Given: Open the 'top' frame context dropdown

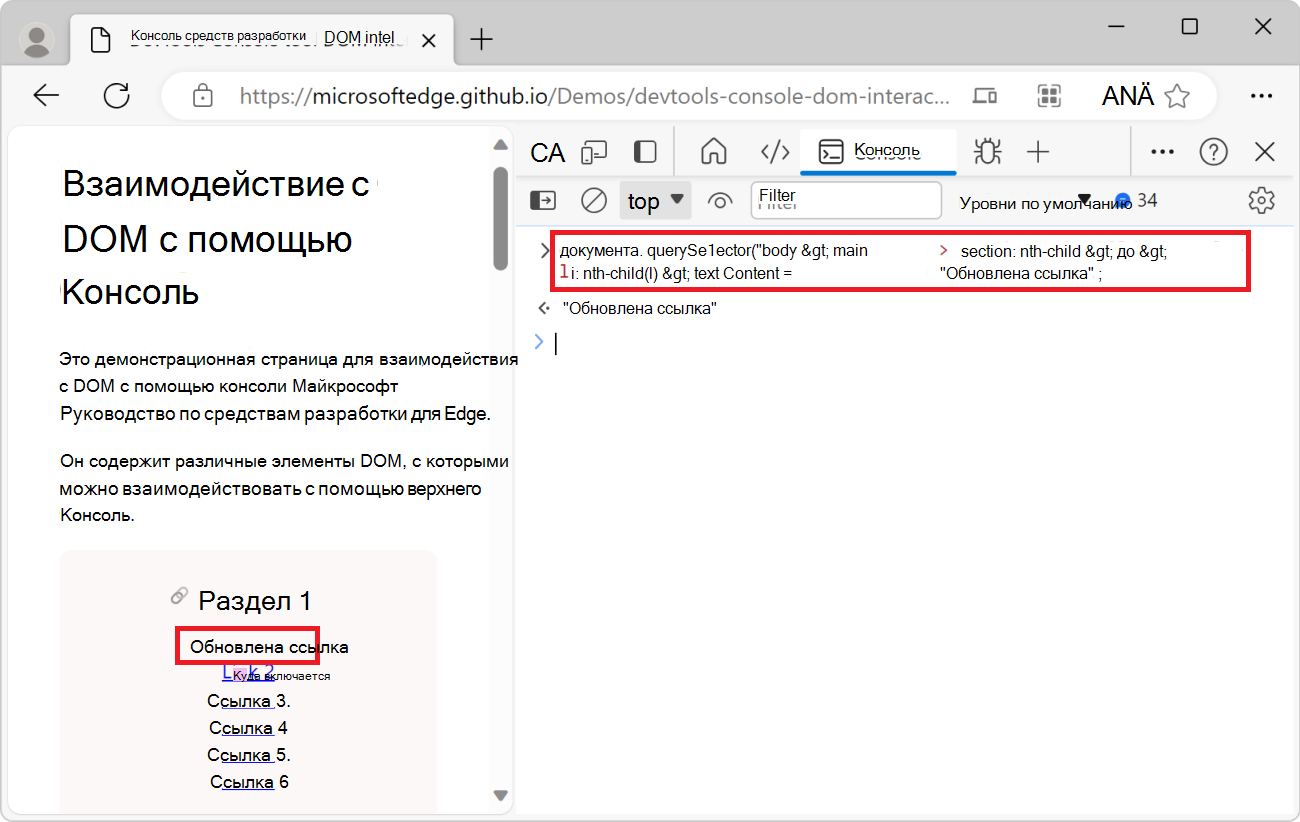Looking at the screenshot, I should (655, 200).
